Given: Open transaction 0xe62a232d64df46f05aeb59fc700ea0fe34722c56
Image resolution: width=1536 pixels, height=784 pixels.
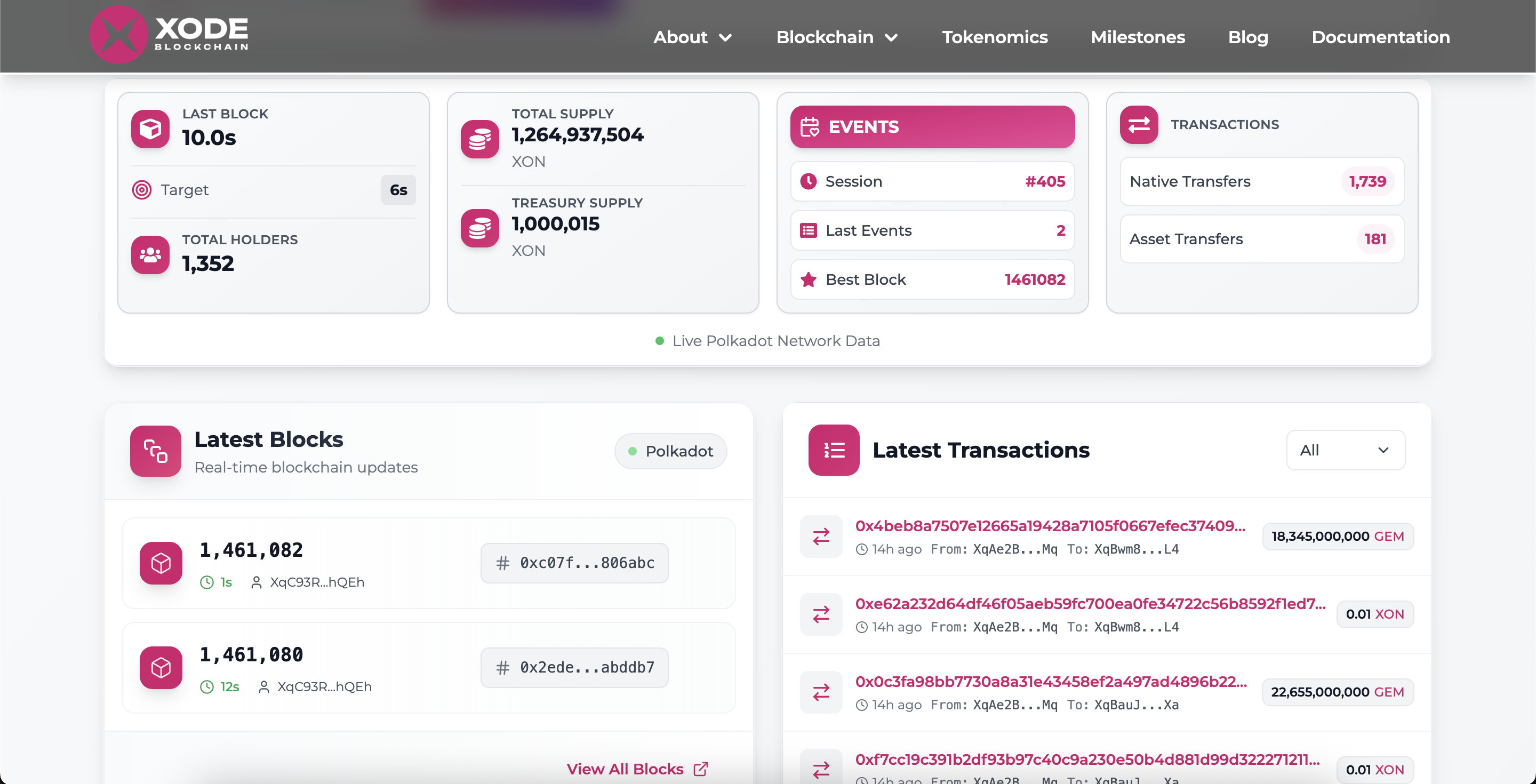Looking at the screenshot, I should tap(1090, 603).
